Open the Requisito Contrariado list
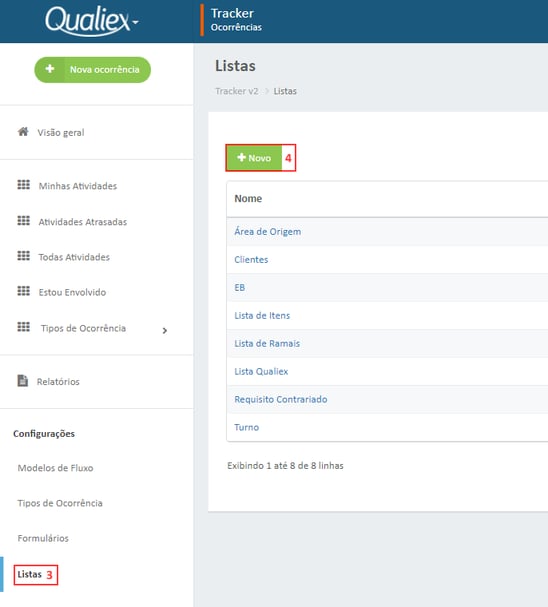 click(x=281, y=399)
